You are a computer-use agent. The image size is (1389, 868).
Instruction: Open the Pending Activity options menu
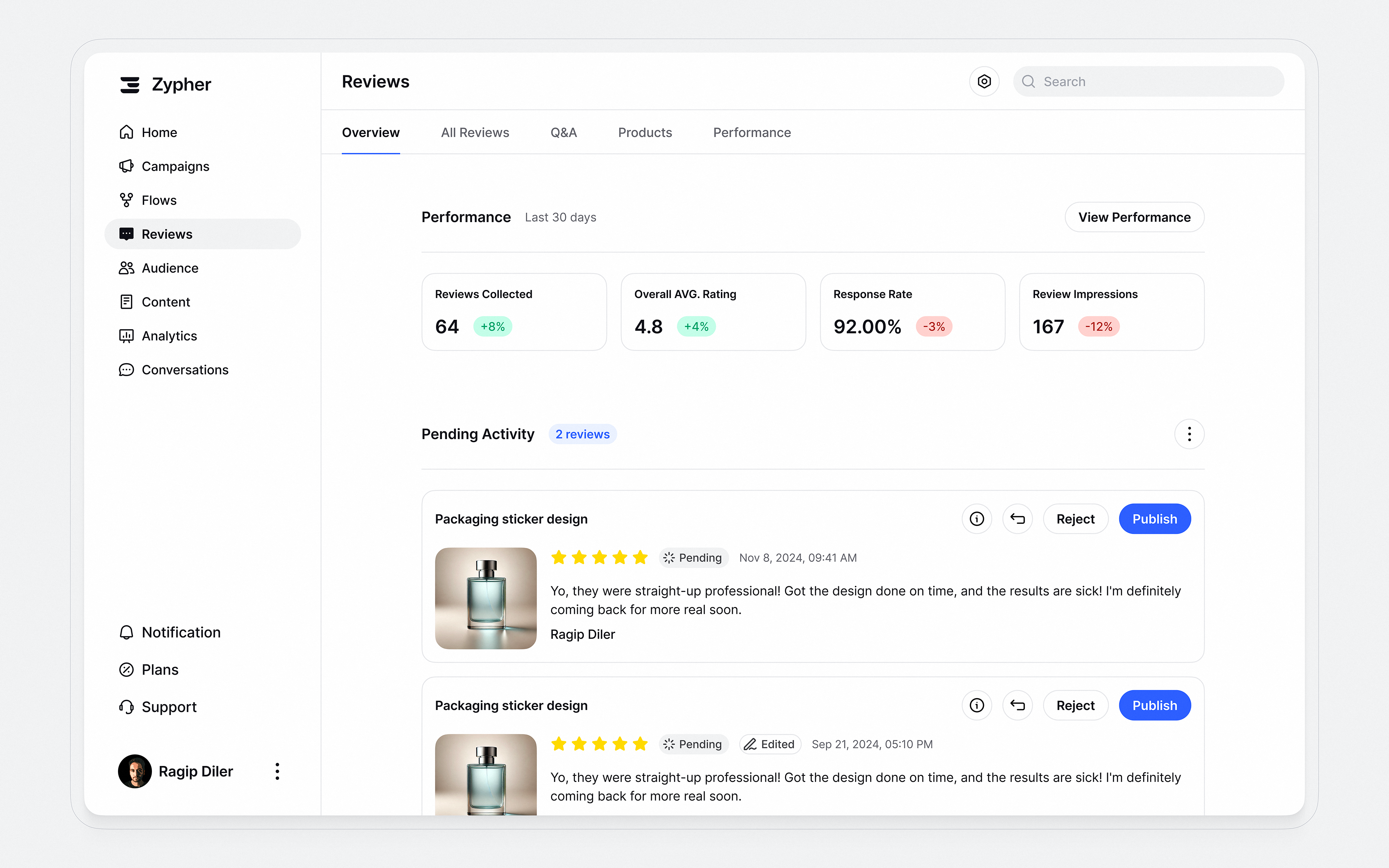coord(1189,434)
